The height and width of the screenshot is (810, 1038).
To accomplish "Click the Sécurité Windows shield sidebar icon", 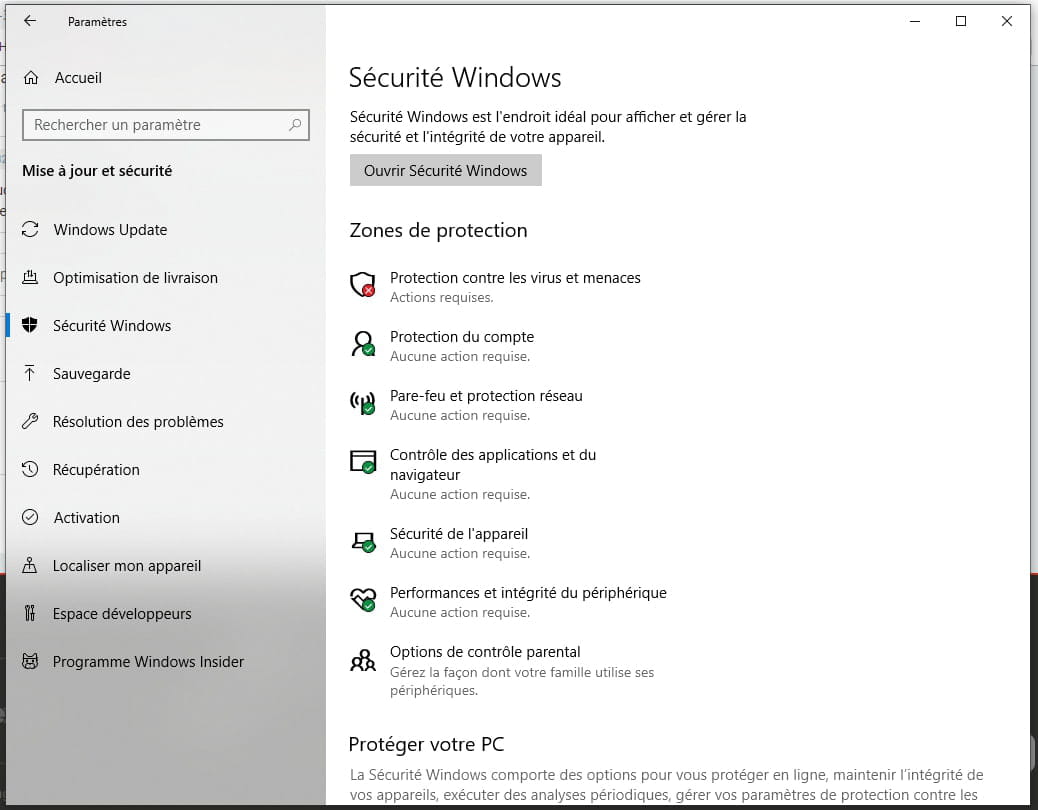I will (30, 325).
